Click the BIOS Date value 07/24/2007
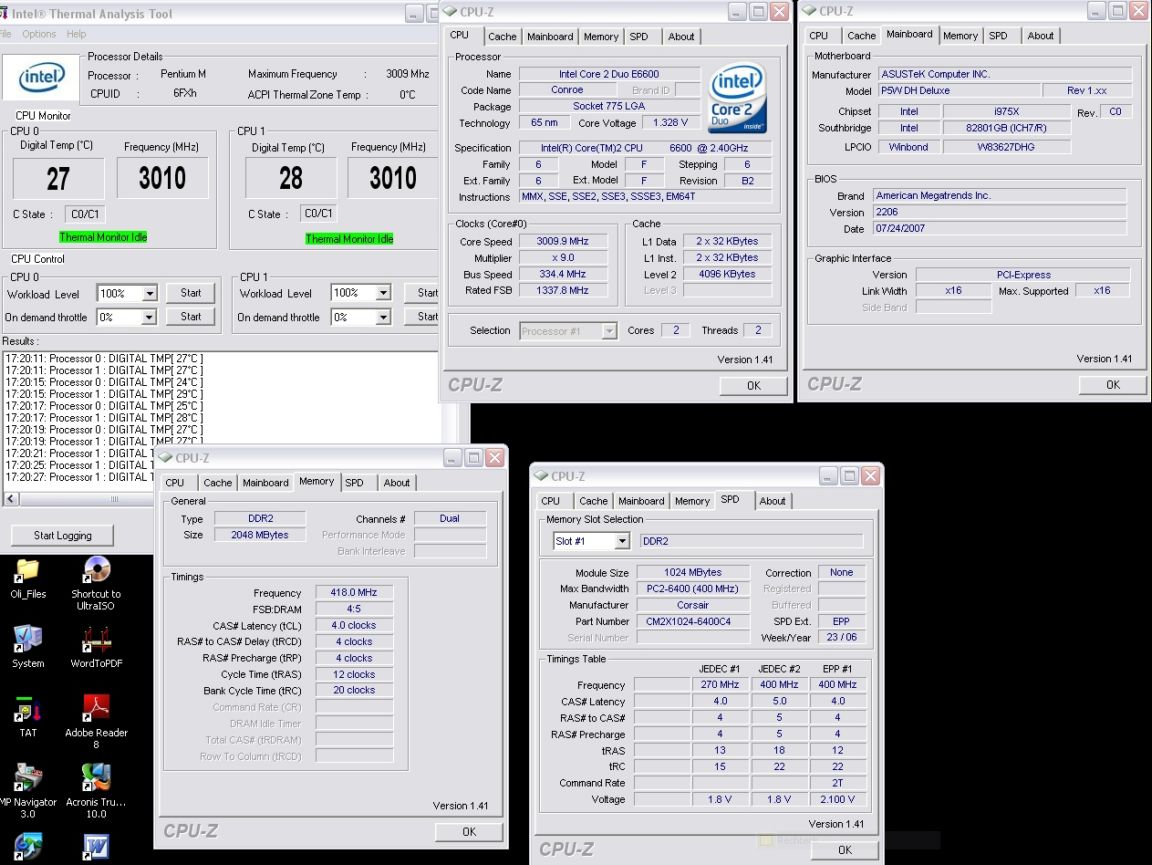 point(999,229)
